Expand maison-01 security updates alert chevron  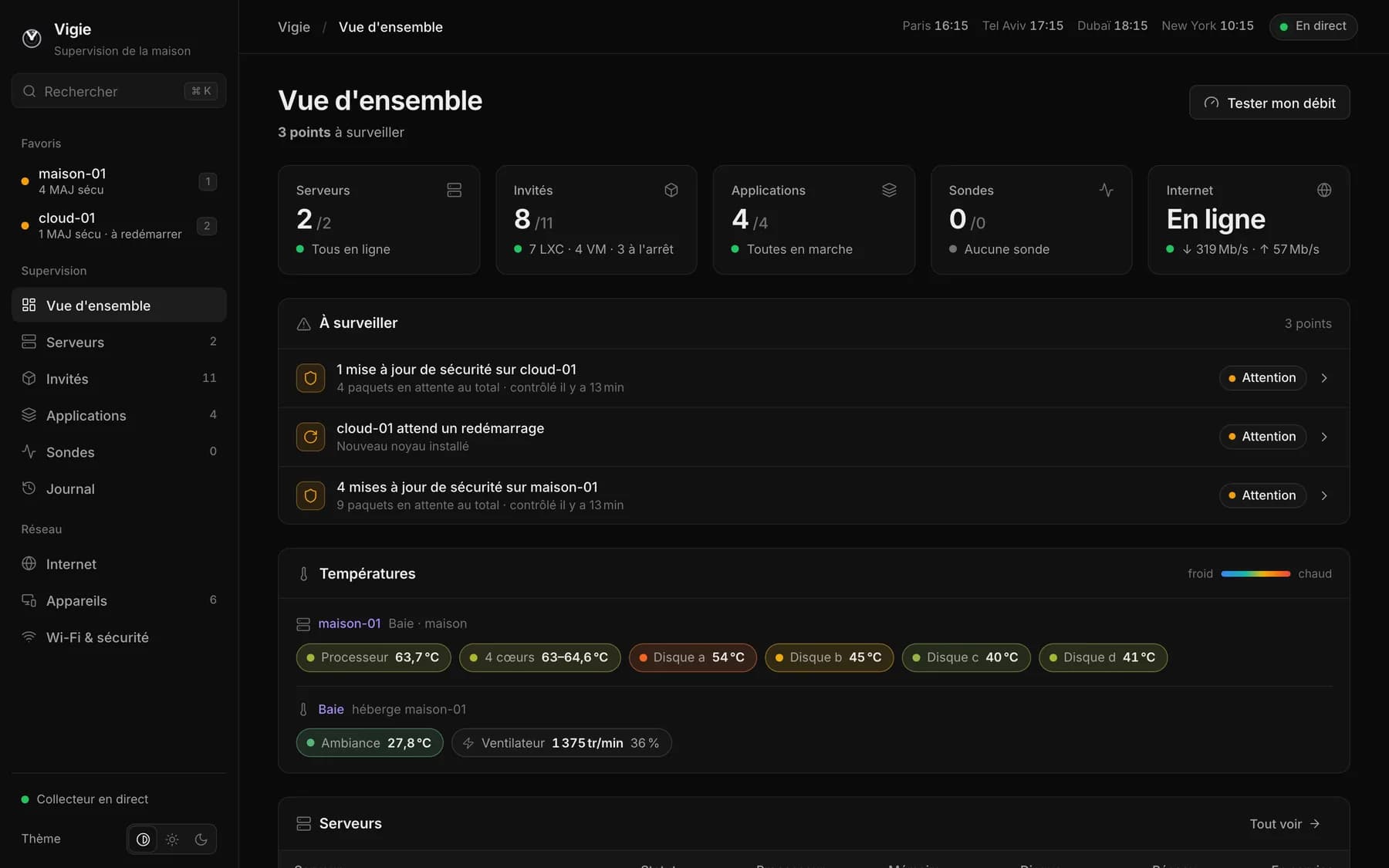click(x=1324, y=495)
